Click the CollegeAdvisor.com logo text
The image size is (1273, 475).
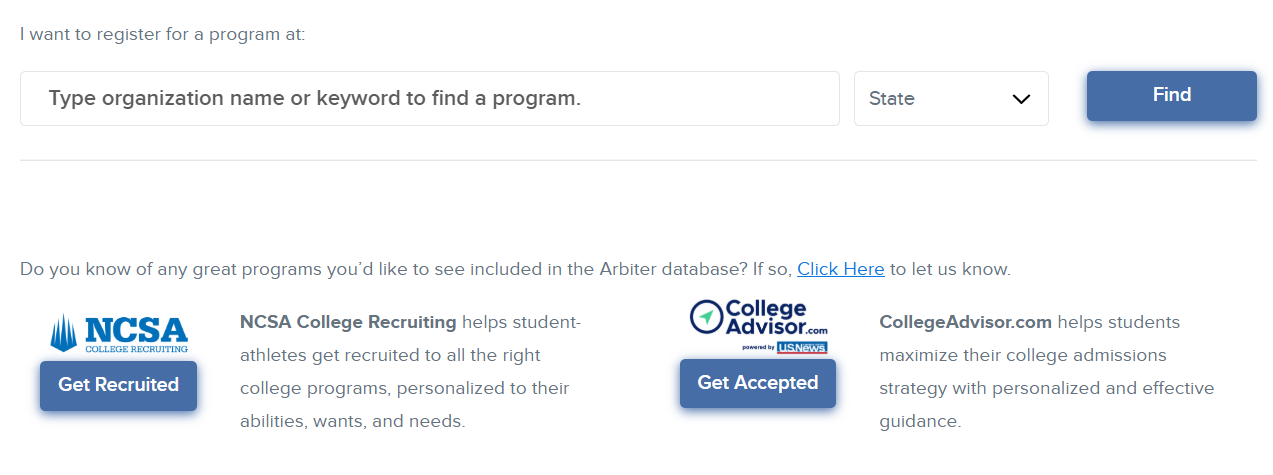(777, 317)
